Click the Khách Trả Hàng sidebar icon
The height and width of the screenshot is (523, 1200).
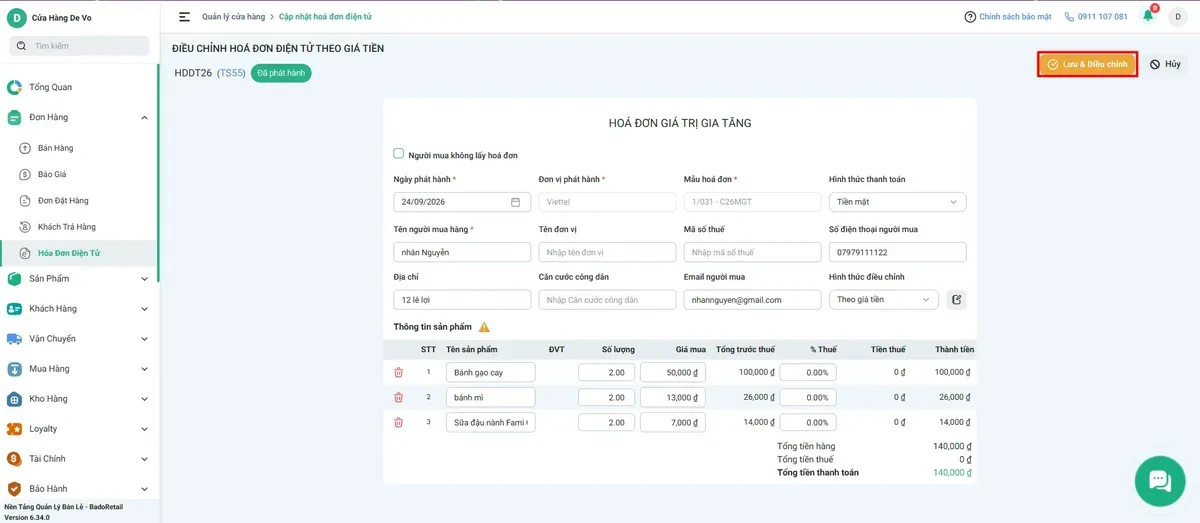26,227
